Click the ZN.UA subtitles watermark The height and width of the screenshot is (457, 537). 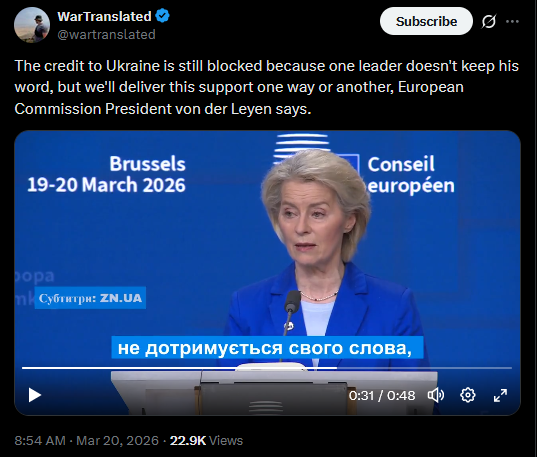pos(90,298)
